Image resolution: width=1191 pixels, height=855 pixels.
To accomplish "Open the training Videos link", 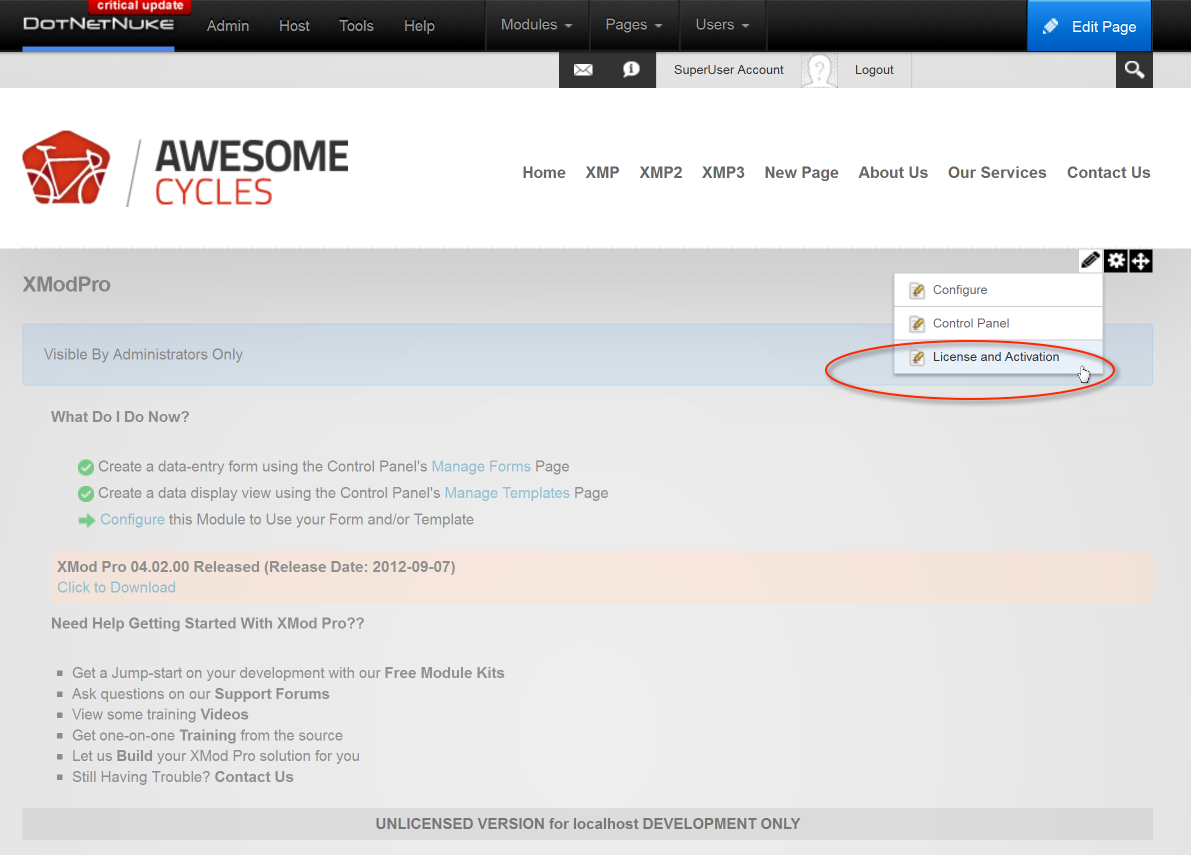I will tap(224, 715).
